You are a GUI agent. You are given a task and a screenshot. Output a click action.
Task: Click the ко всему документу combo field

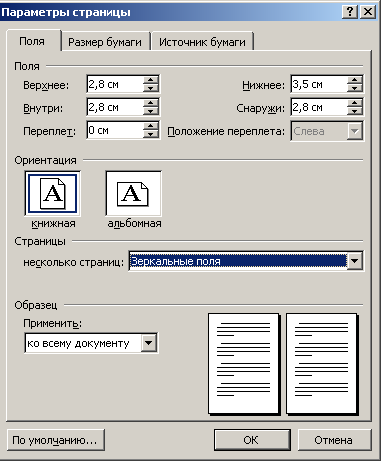coord(83,343)
